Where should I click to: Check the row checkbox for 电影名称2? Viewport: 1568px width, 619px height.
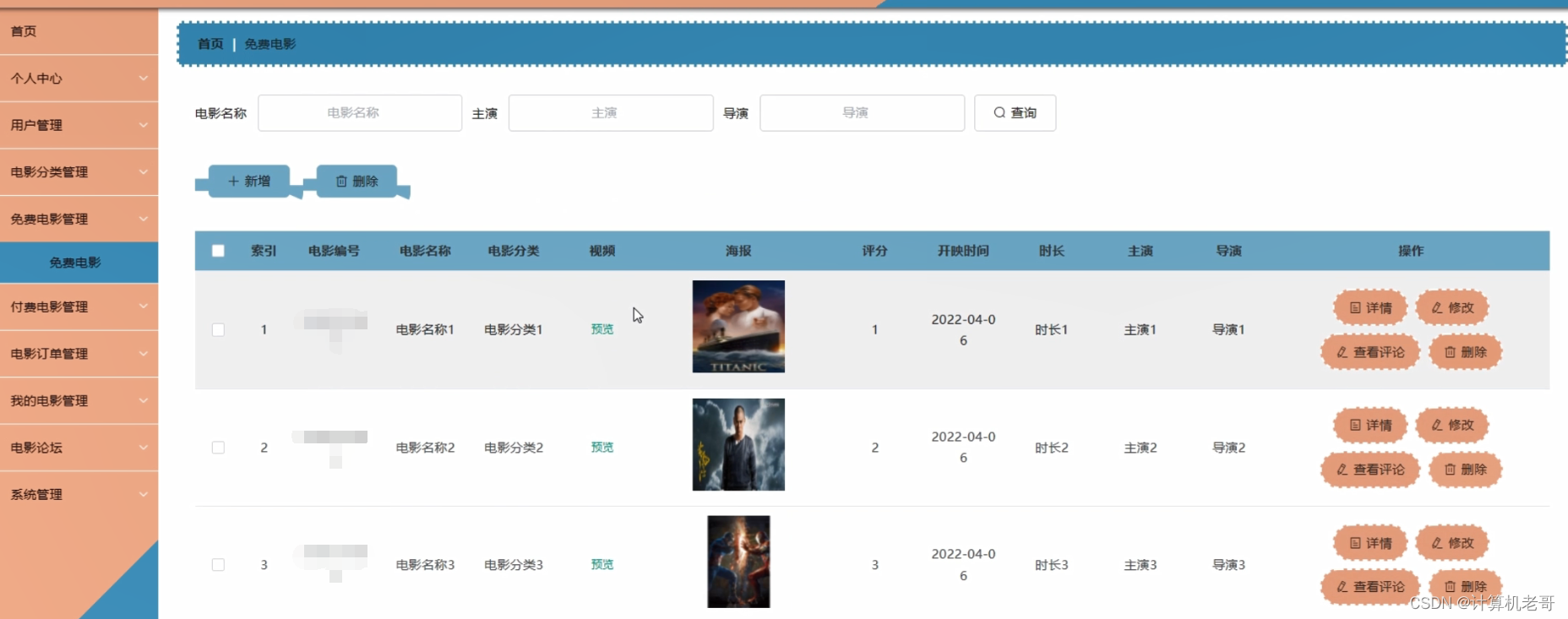218,448
